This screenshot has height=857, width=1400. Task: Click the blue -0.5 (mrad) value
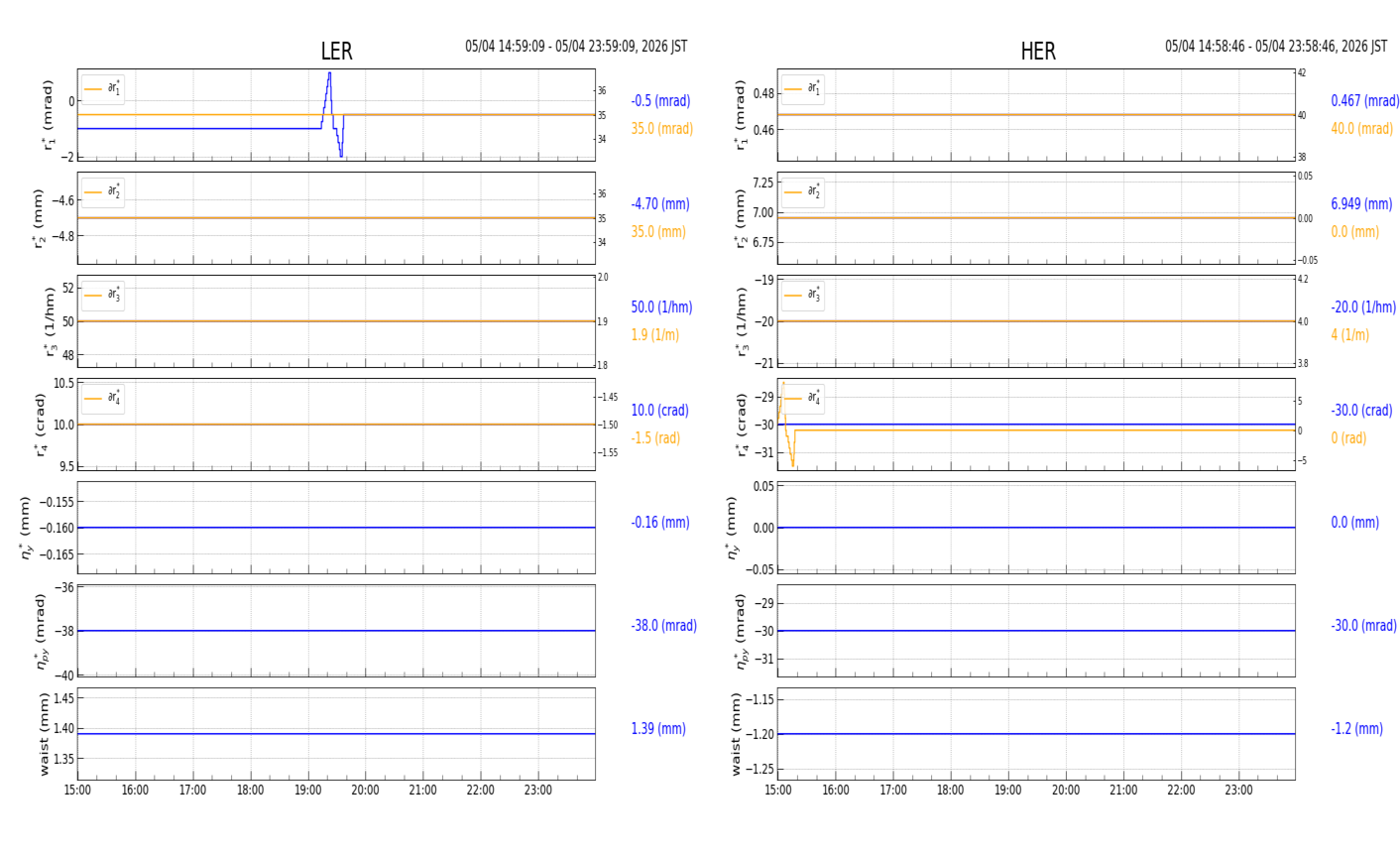tap(660, 101)
